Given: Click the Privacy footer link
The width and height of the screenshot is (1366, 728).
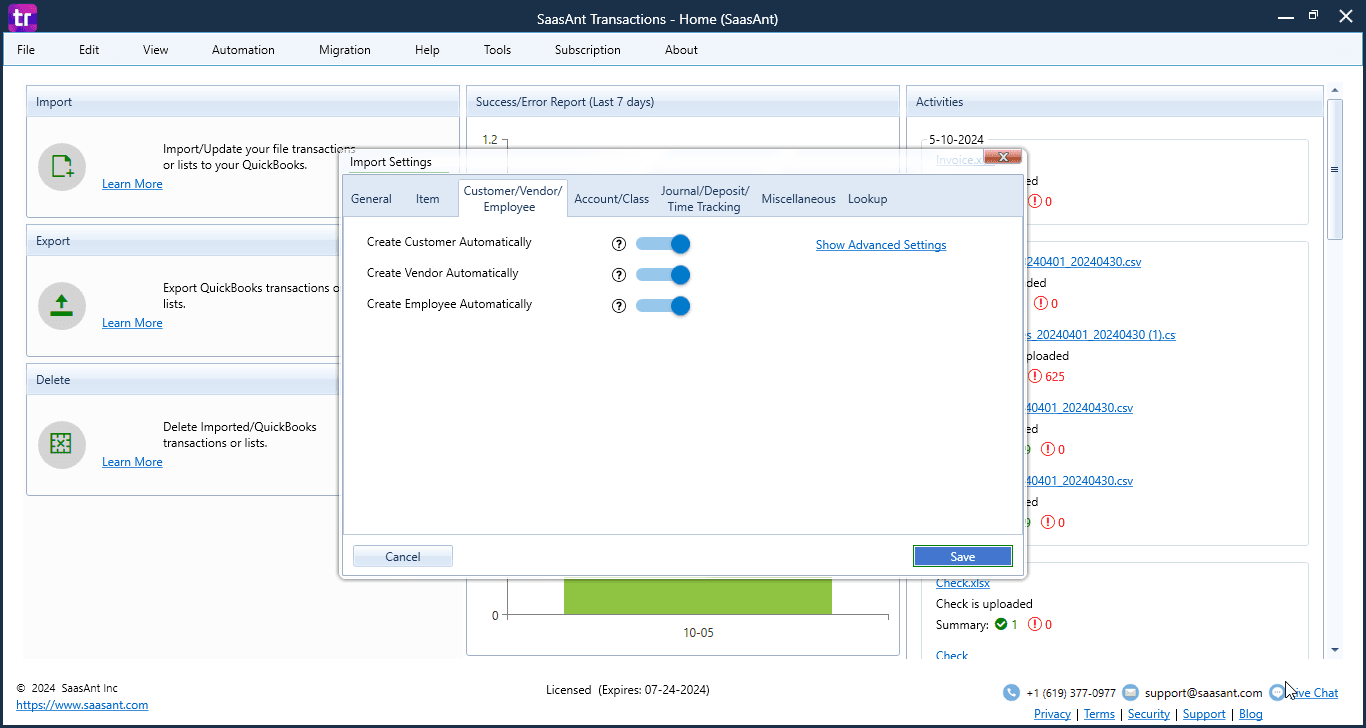Looking at the screenshot, I should click(1052, 714).
